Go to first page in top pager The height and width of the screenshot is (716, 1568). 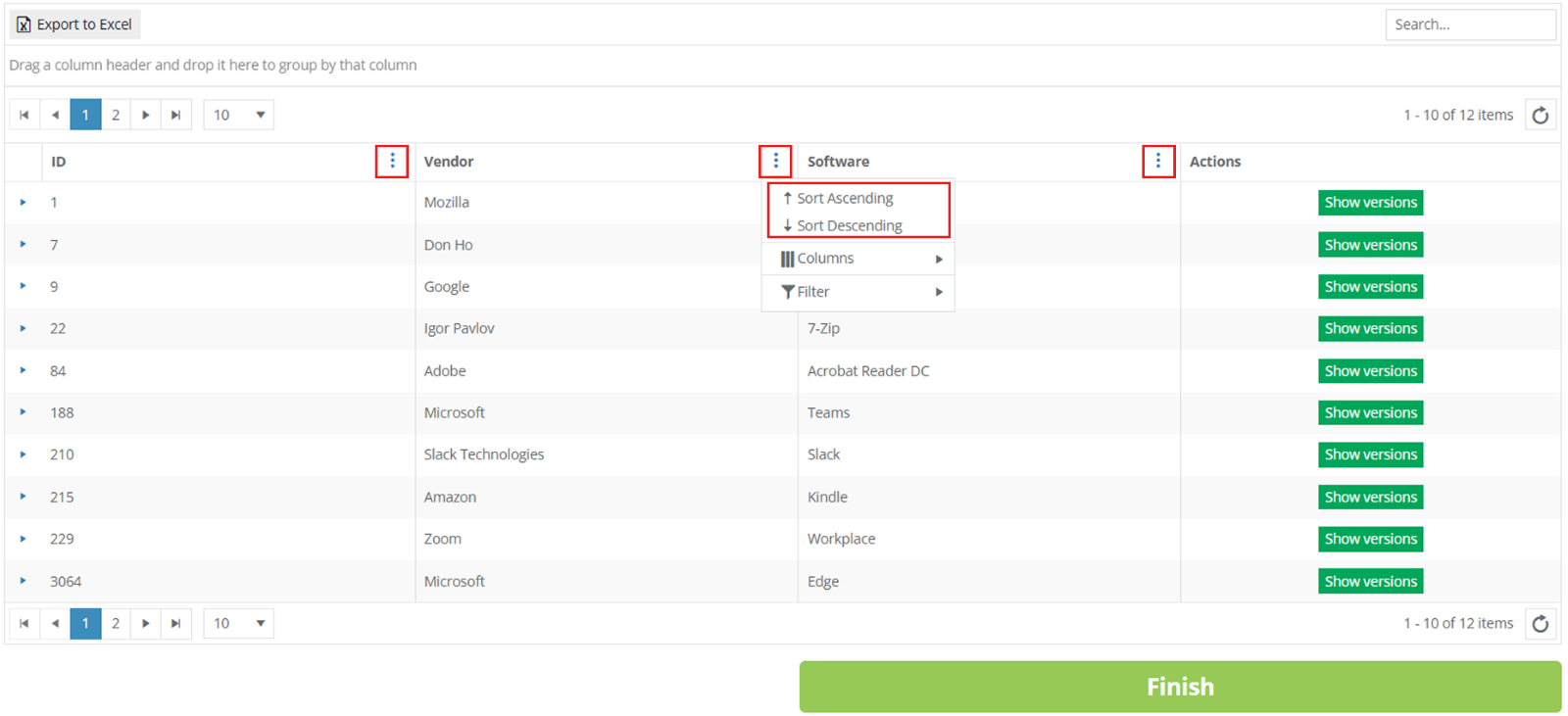pyautogui.click(x=24, y=116)
